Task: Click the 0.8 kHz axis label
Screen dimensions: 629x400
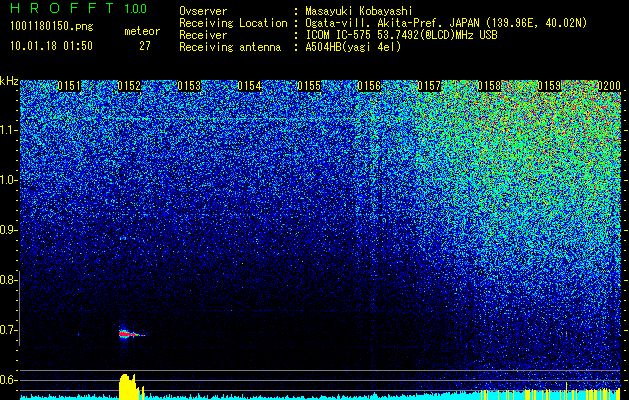Action: (9, 280)
